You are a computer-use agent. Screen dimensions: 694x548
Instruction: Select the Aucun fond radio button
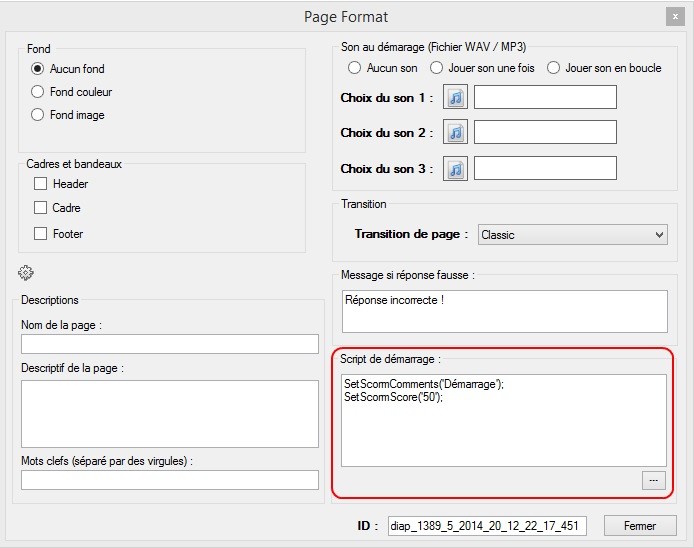point(38,69)
